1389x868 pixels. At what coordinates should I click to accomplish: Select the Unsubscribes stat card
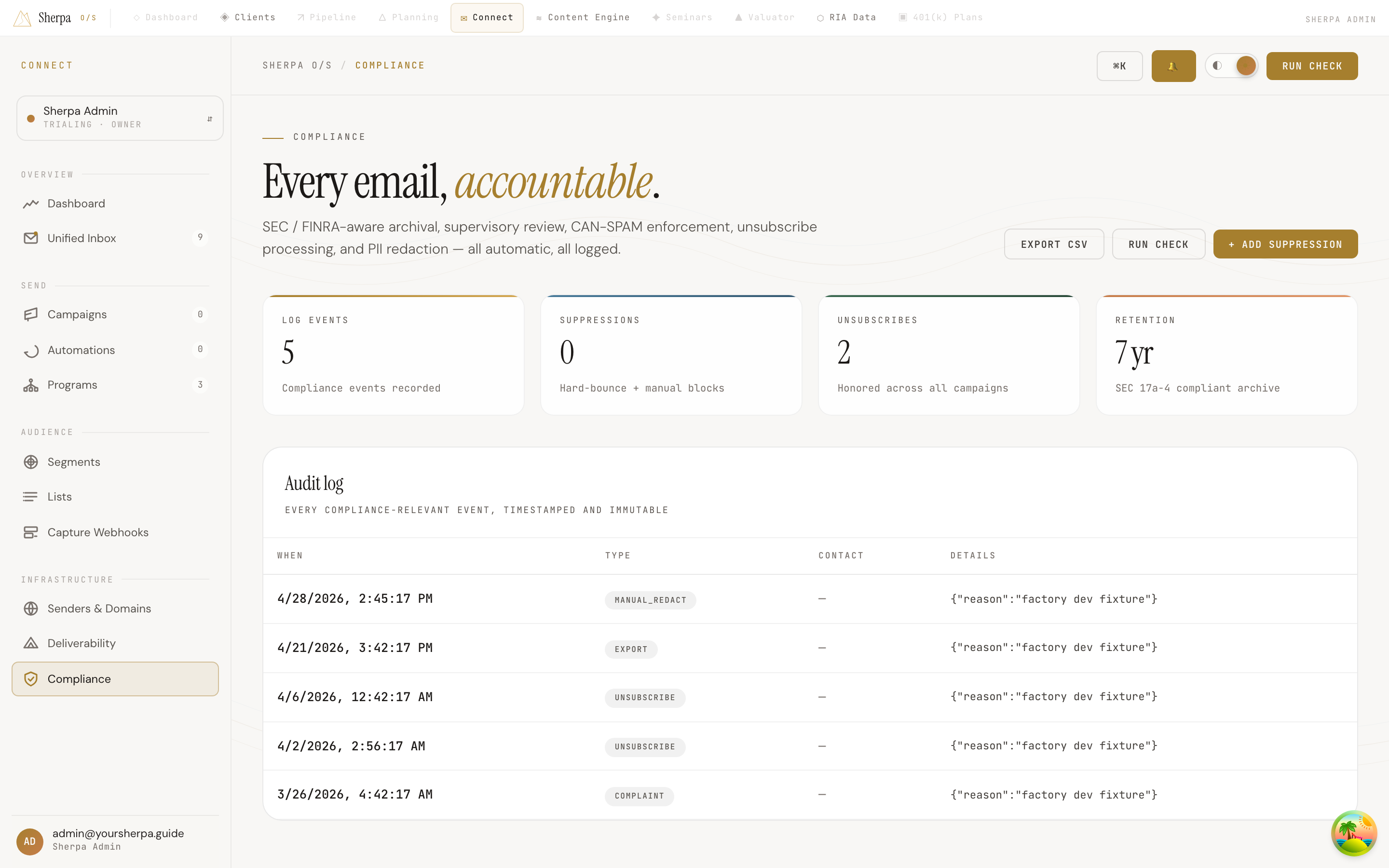[x=949, y=355]
